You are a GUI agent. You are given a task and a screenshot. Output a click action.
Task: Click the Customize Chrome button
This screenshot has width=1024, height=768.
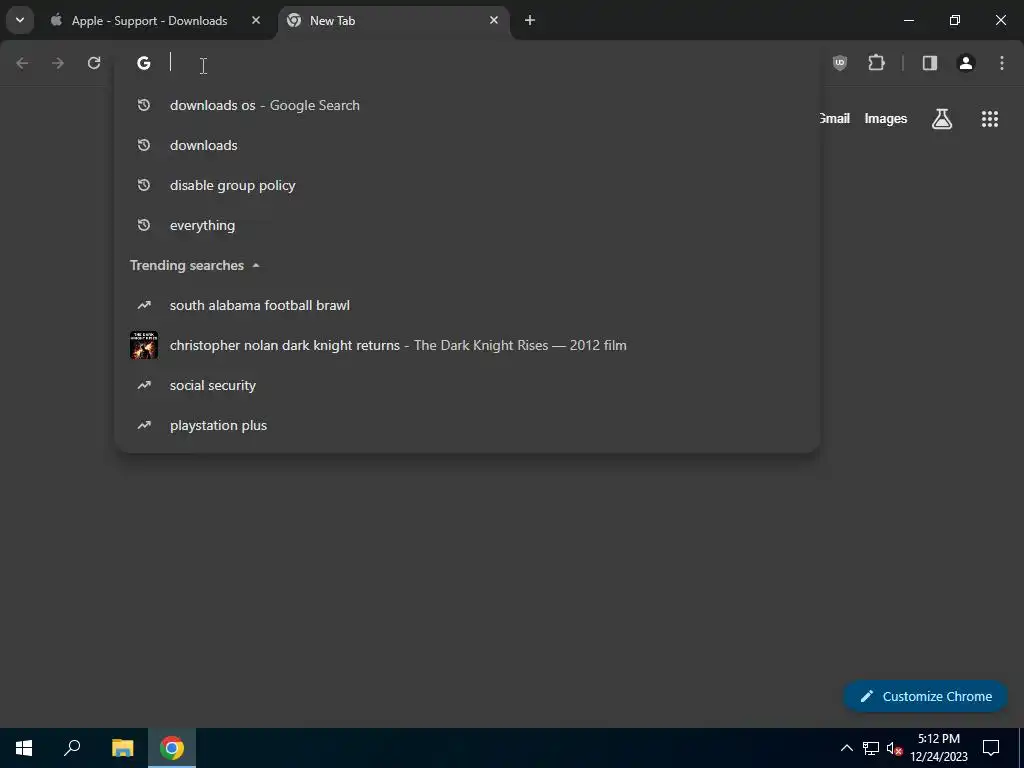[925, 696]
